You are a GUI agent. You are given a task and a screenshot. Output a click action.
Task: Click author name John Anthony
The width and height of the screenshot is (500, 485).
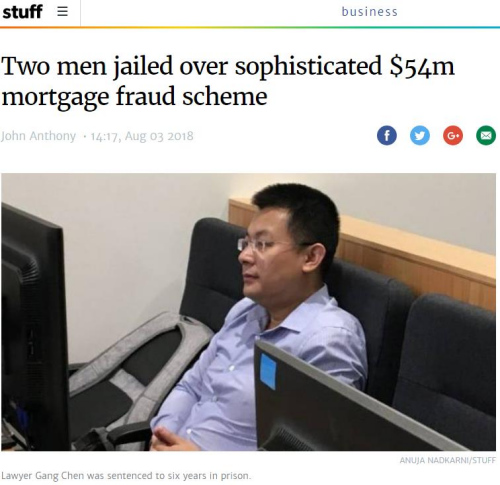pos(38,136)
